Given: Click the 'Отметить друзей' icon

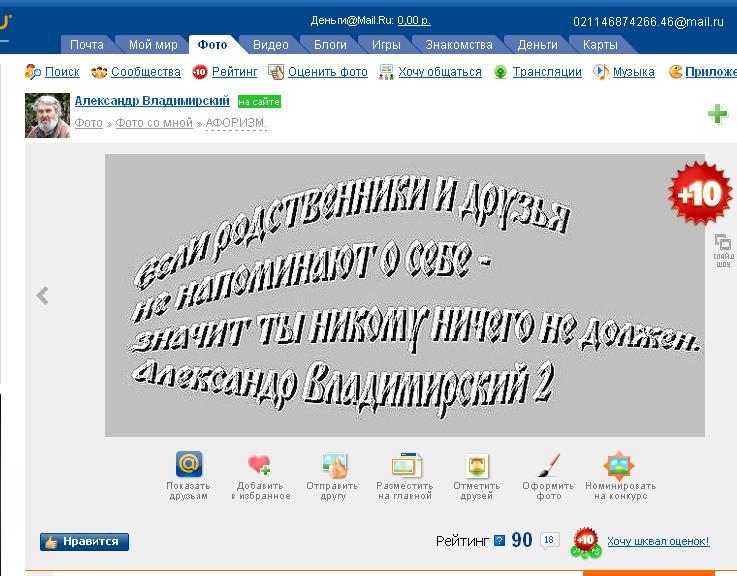Looking at the screenshot, I should coord(477,466).
